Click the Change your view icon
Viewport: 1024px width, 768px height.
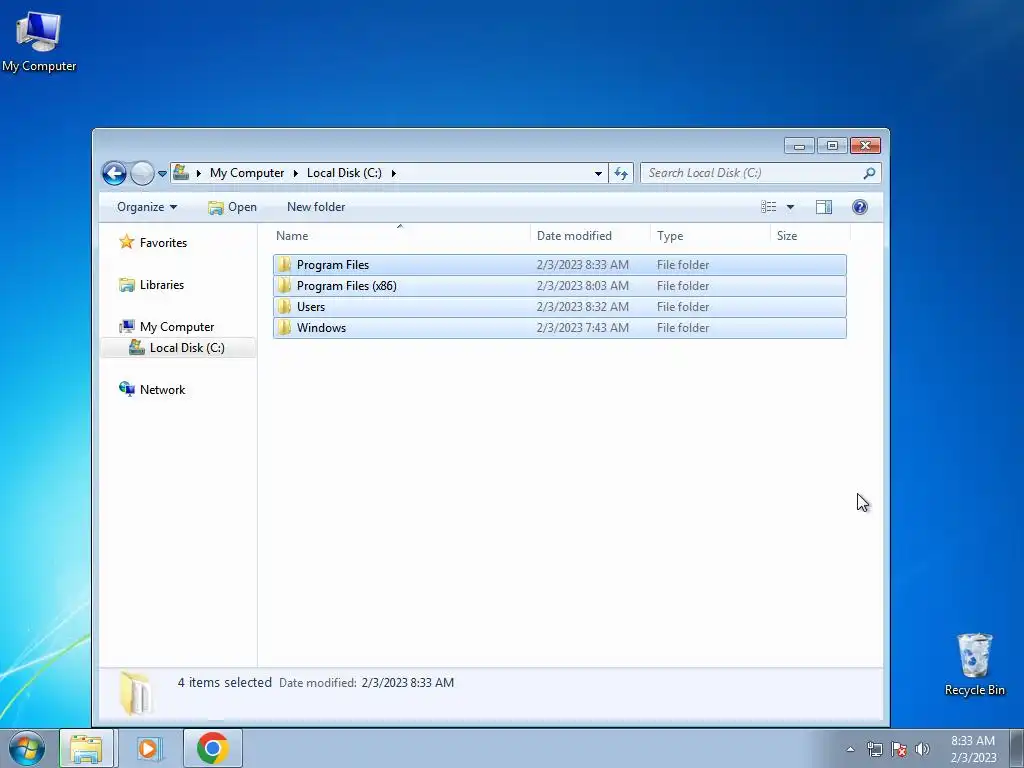769,207
